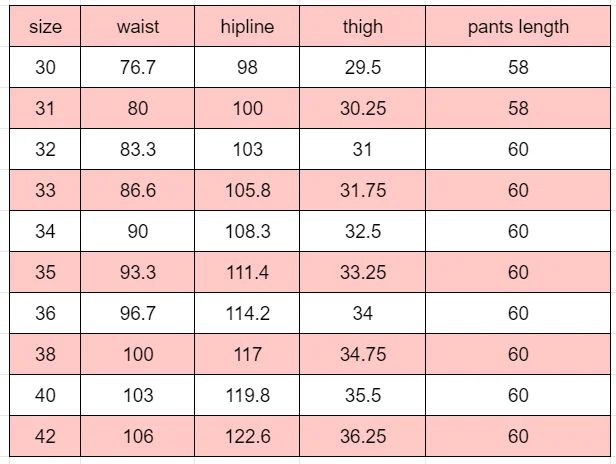Click the size 42 cell

[x=45, y=437]
